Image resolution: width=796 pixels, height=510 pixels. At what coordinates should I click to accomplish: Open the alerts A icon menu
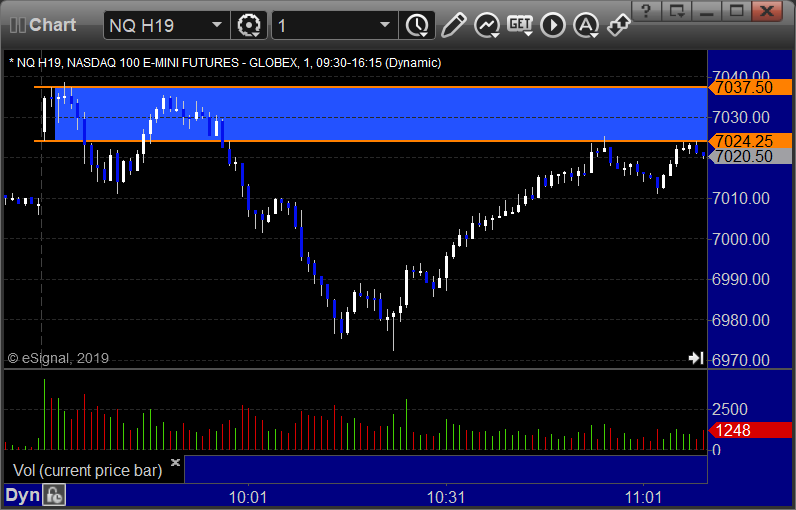tap(586, 25)
